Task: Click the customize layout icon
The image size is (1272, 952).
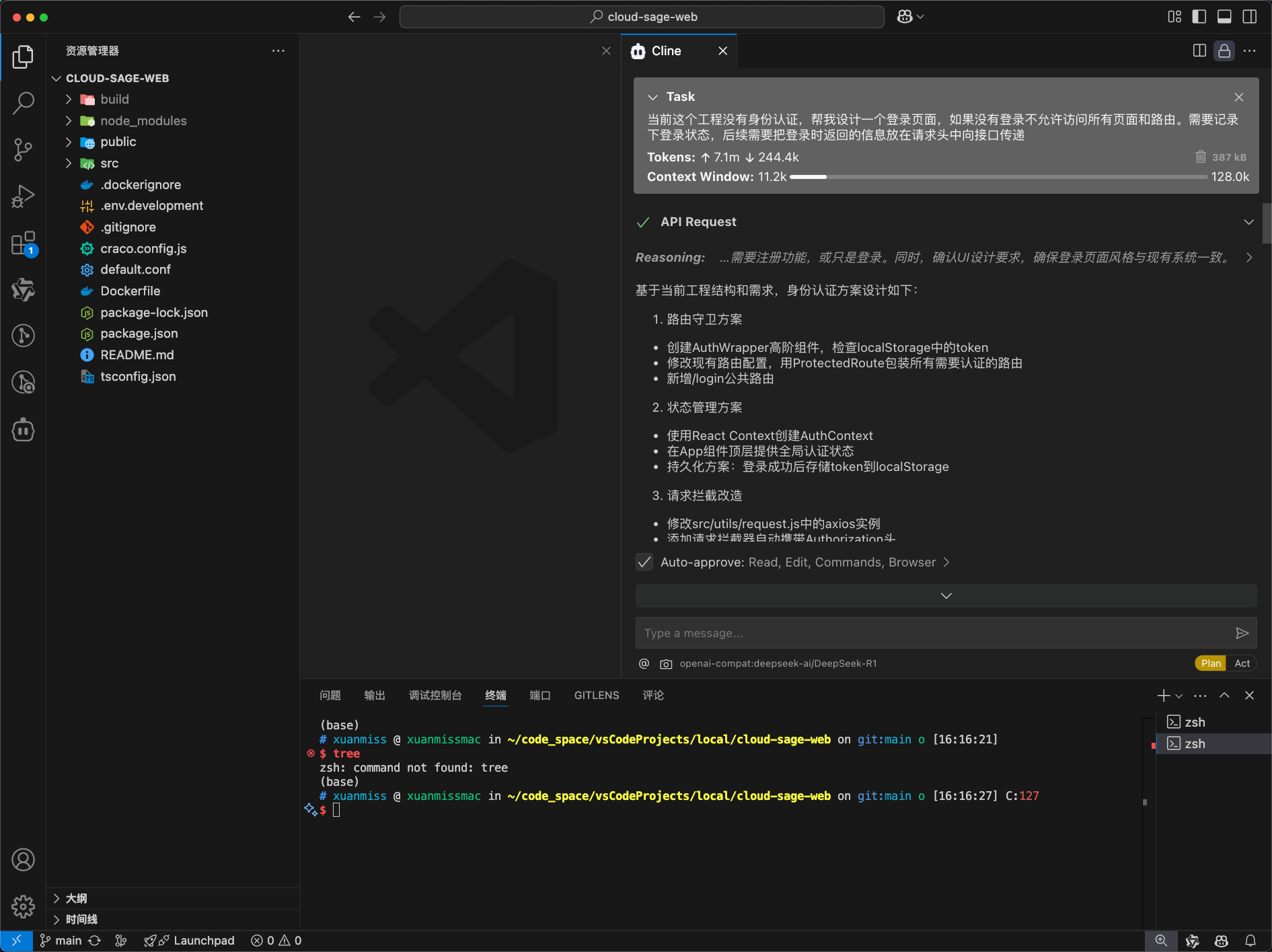Action: pyautogui.click(x=1174, y=17)
